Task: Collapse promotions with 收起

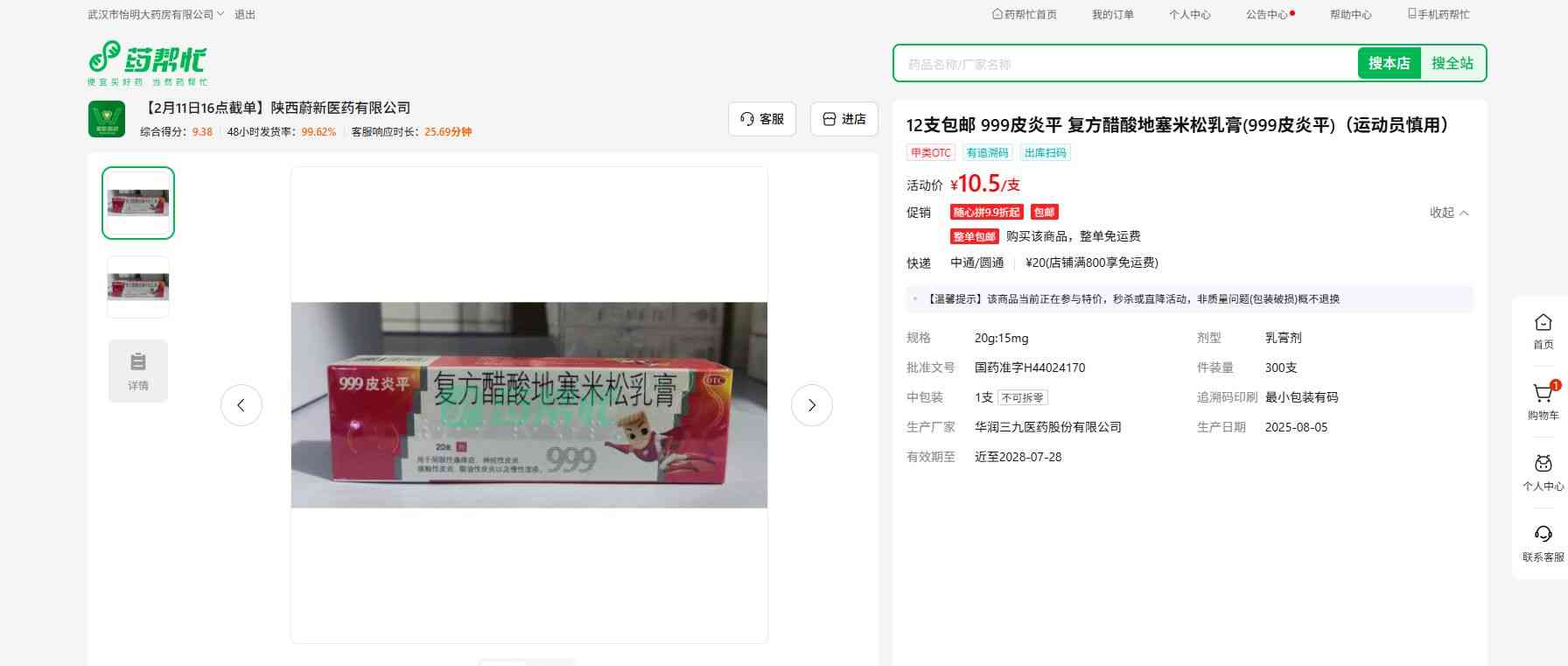Action: 1449,213
